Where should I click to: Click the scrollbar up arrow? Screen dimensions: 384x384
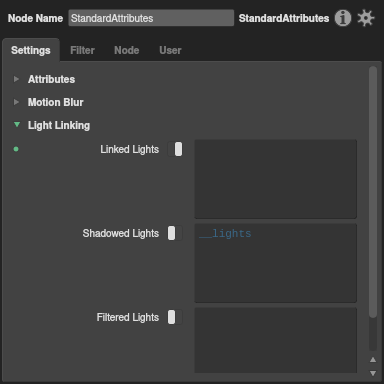click(373, 360)
